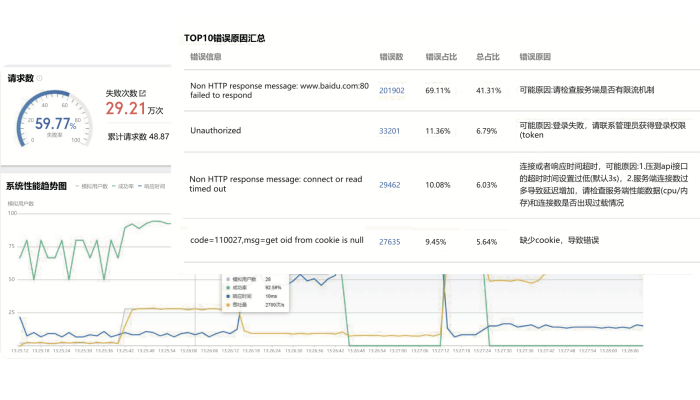Screen dimensions: 700x400
Task: Select the Unauthorized error row
Action: pos(442,131)
